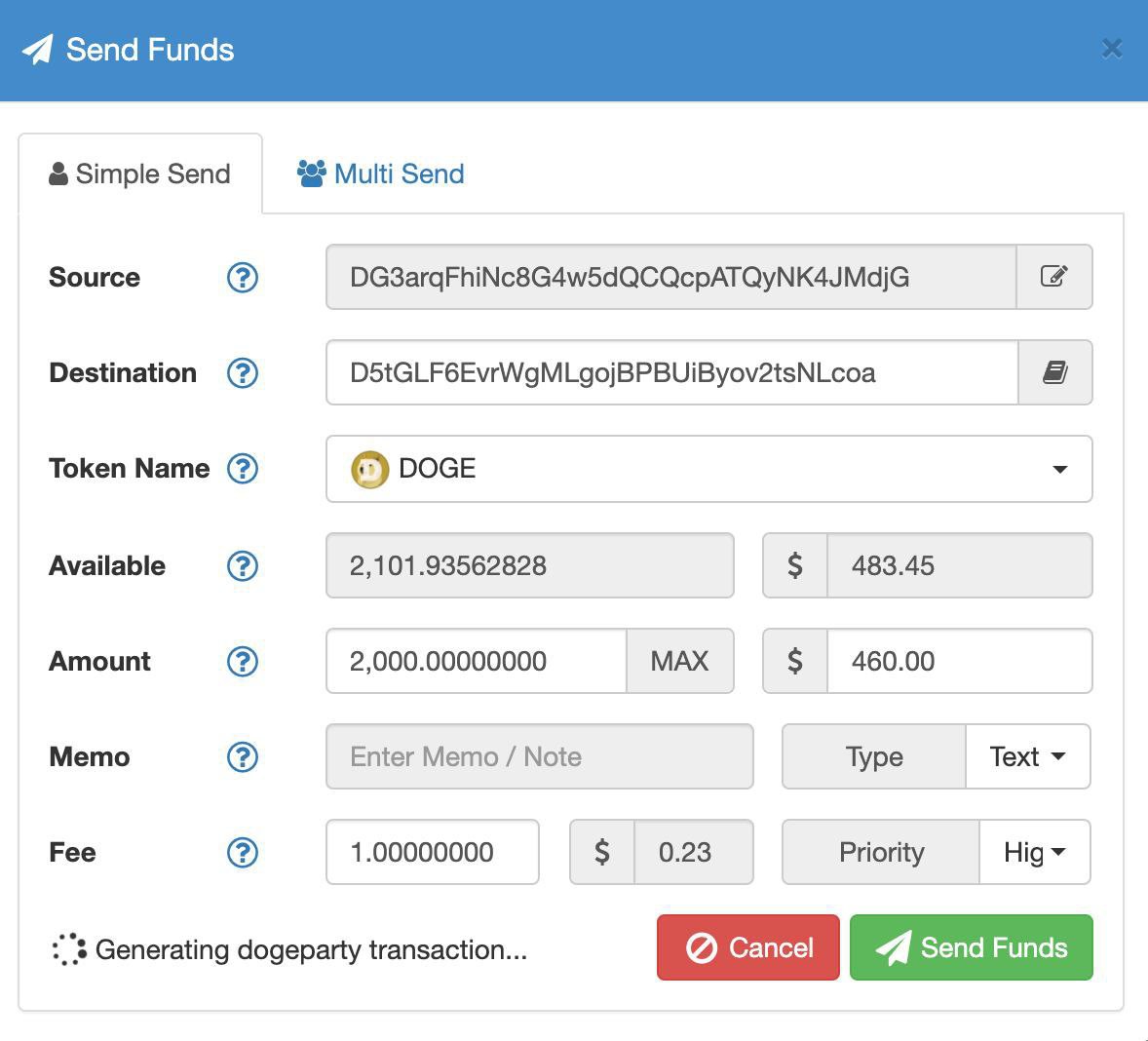Click the Priority label next to fee
This screenshot has height=1041, width=1148.
click(882, 852)
